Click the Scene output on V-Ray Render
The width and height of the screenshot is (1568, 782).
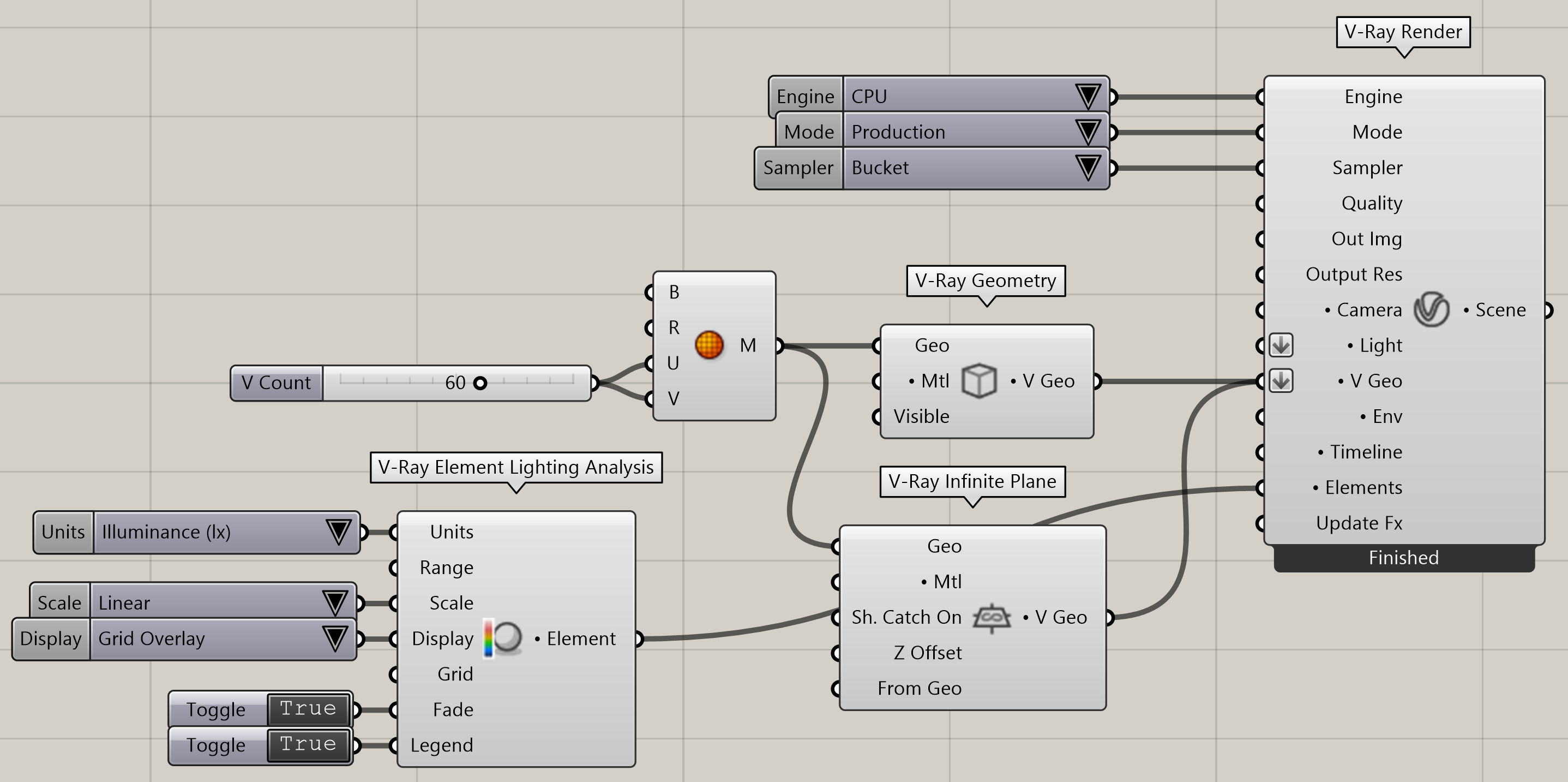point(1495,310)
